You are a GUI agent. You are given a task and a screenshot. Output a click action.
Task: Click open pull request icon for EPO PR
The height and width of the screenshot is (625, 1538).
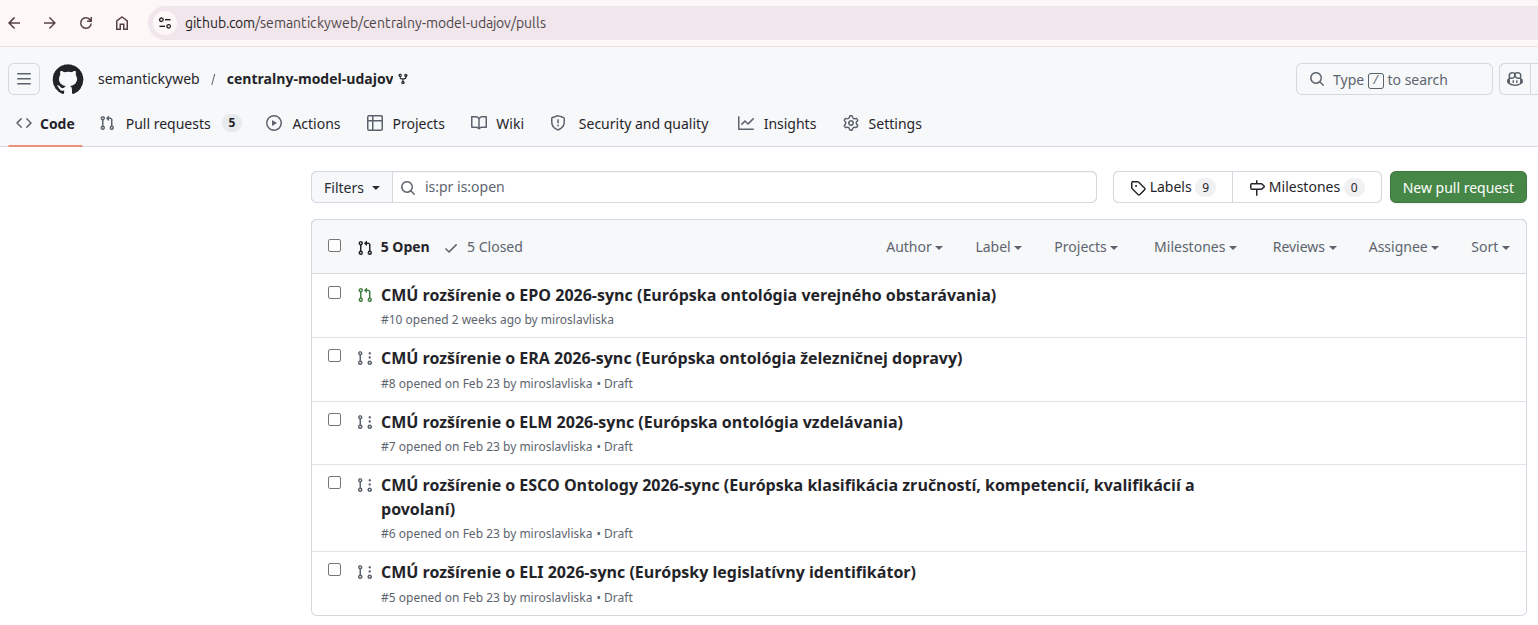tap(365, 295)
